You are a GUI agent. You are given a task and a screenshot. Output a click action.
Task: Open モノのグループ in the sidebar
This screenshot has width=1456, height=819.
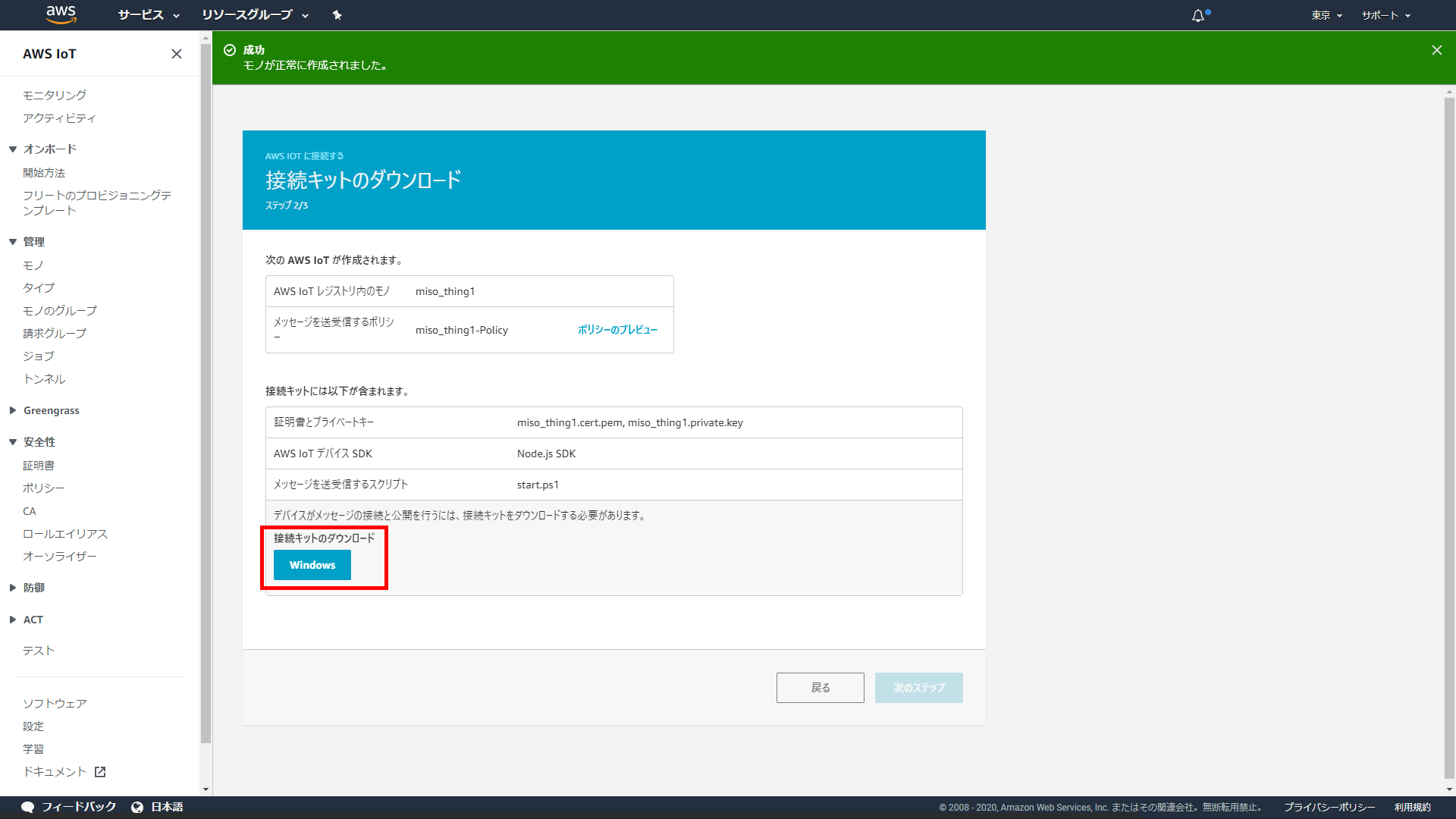coord(60,310)
